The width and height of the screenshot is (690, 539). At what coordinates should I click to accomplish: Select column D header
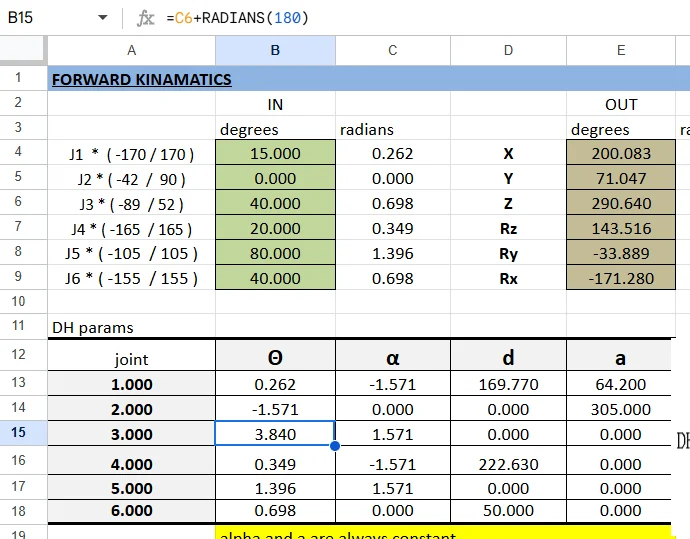[508, 51]
